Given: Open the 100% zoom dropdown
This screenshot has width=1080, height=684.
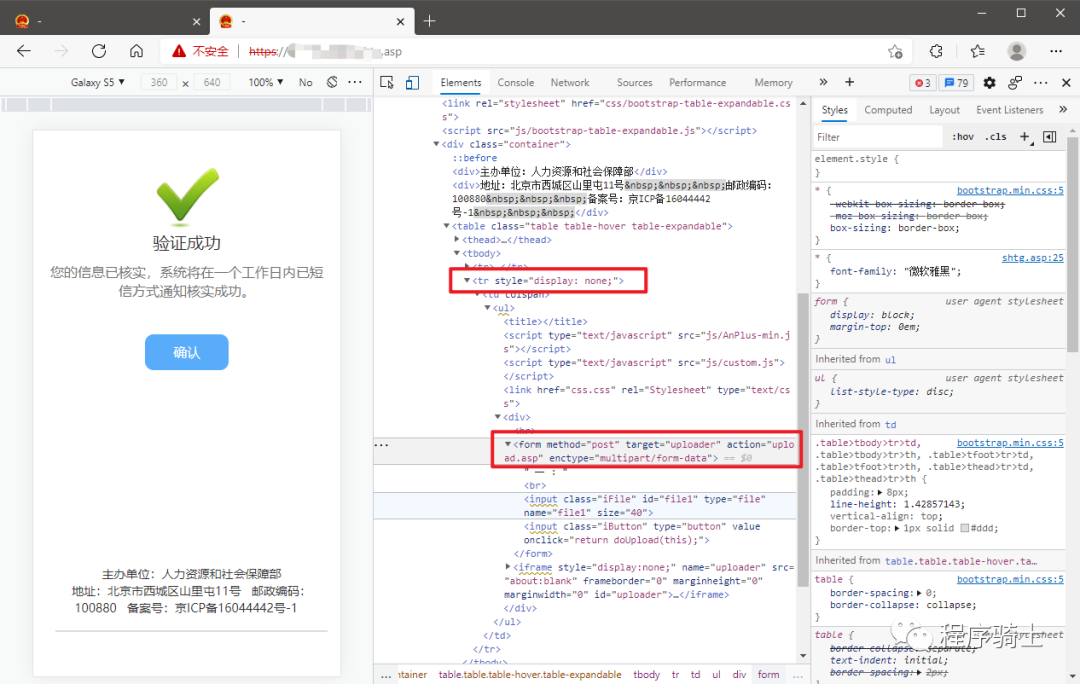Looking at the screenshot, I should [x=266, y=82].
